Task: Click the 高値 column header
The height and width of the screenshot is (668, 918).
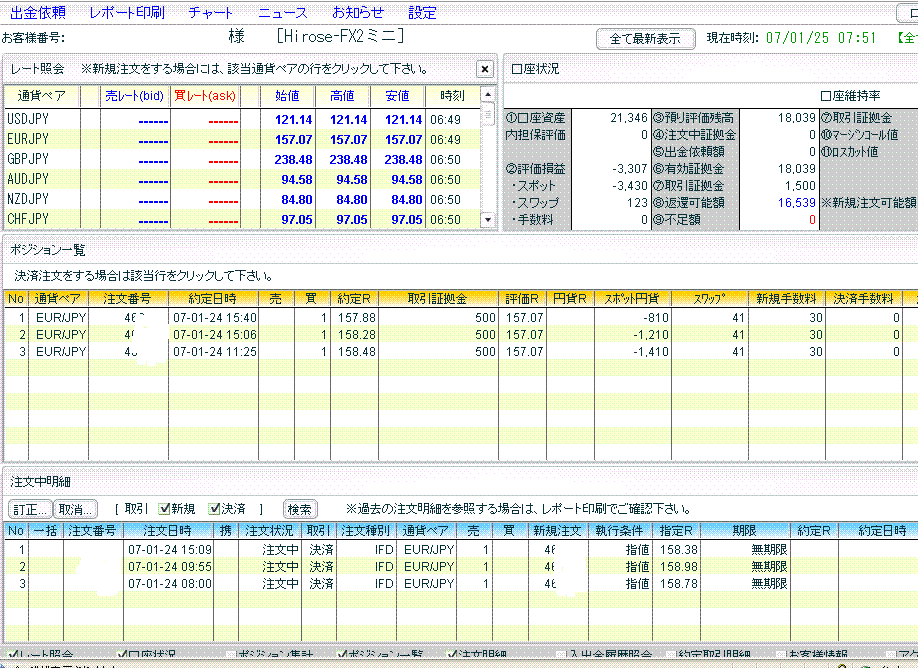Action: pos(342,96)
